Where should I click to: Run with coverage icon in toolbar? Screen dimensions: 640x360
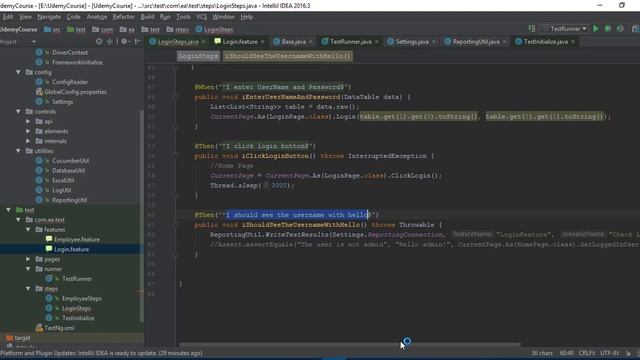point(620,29)
